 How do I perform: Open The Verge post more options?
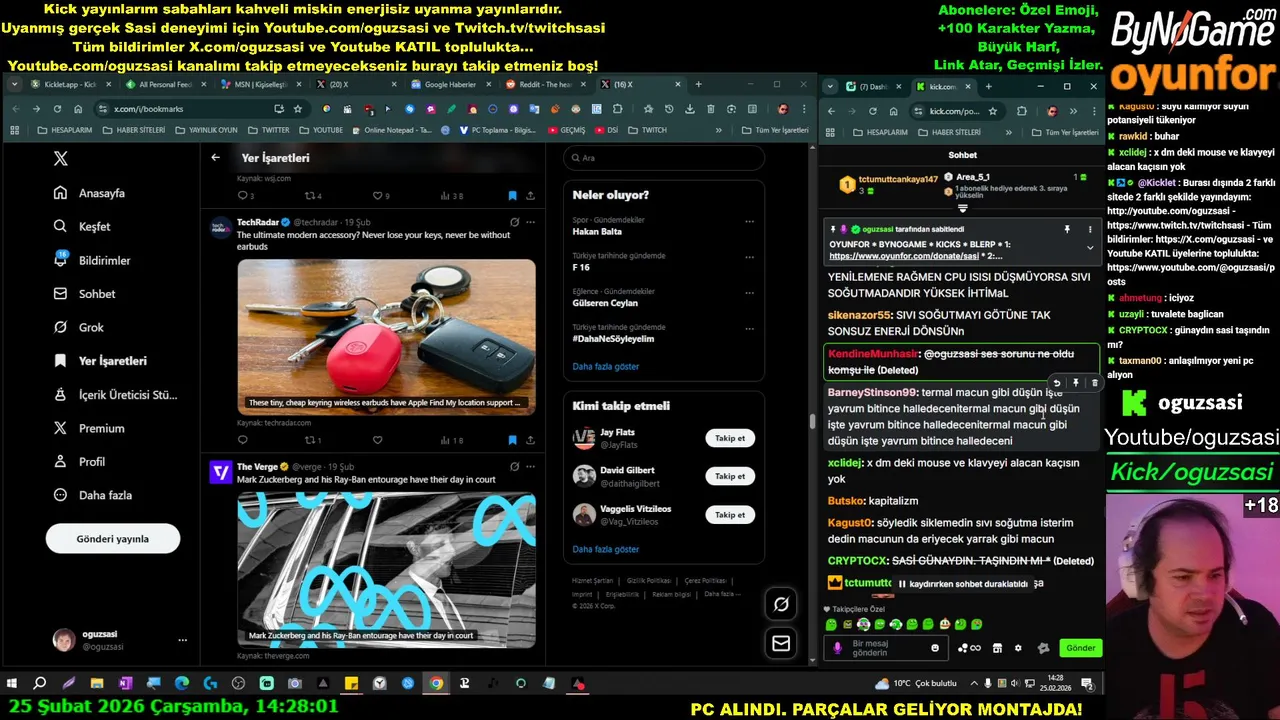coord(530,467)
